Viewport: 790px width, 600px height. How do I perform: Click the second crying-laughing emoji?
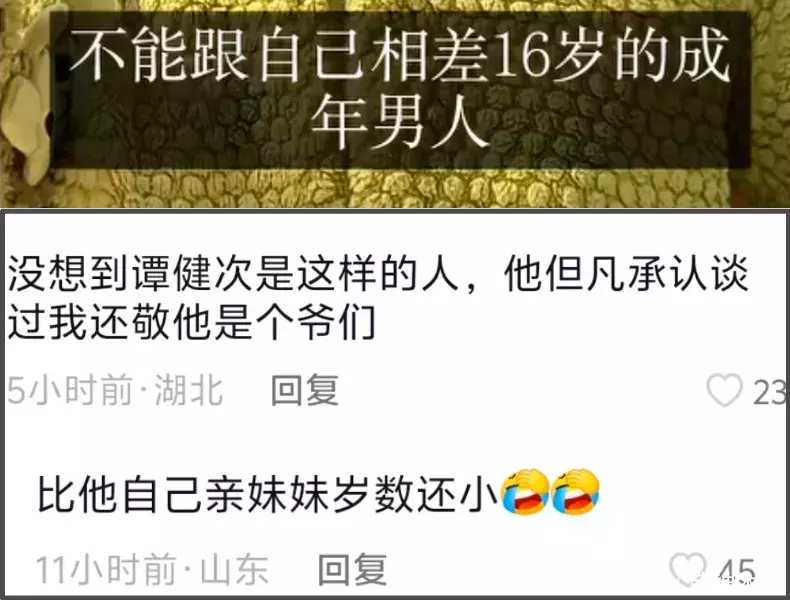coord(575,492)
